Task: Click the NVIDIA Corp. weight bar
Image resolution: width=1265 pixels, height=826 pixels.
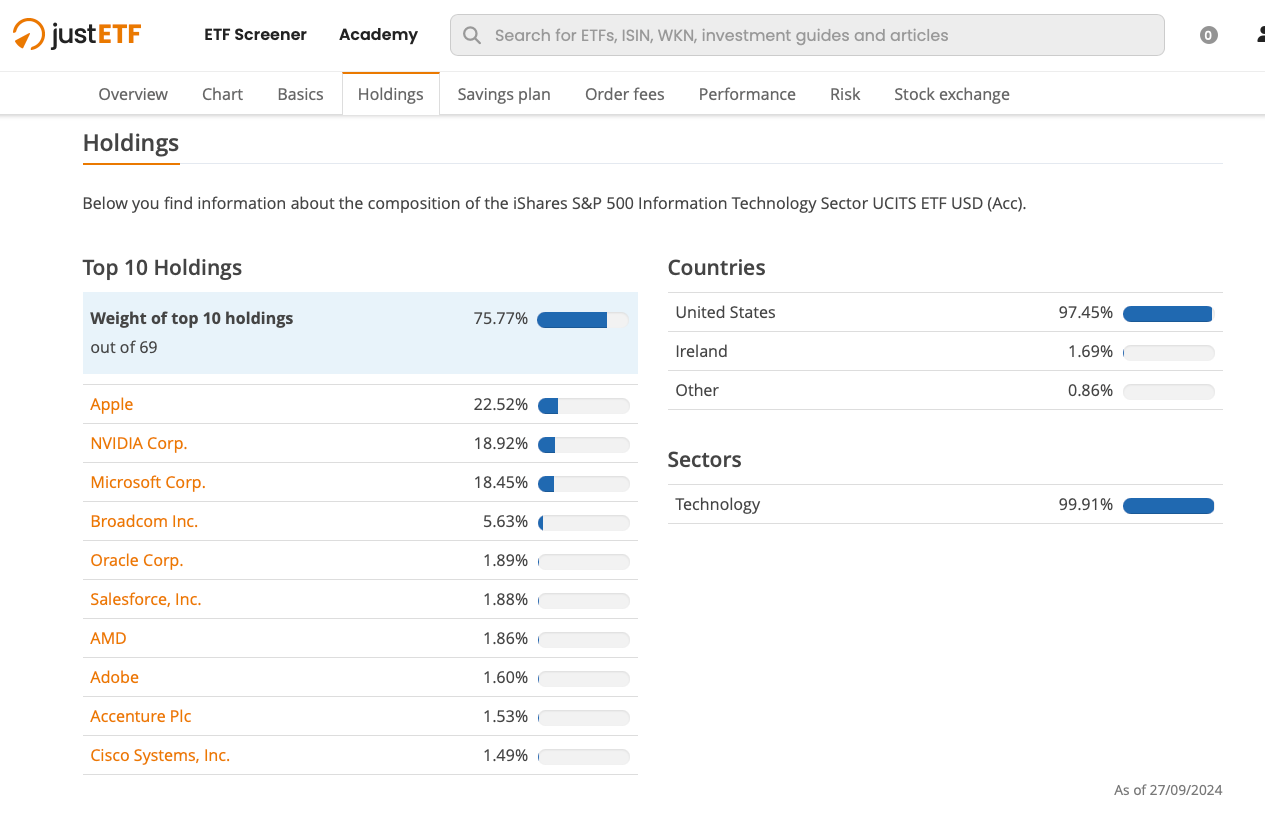Action: pyautogui.click(x=584, y=445)
